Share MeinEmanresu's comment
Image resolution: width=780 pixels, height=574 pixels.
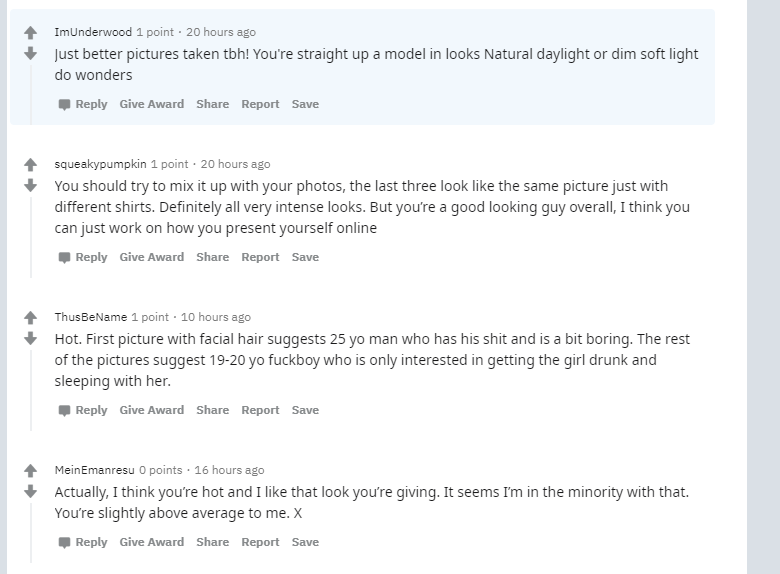(x=212, y=542)
